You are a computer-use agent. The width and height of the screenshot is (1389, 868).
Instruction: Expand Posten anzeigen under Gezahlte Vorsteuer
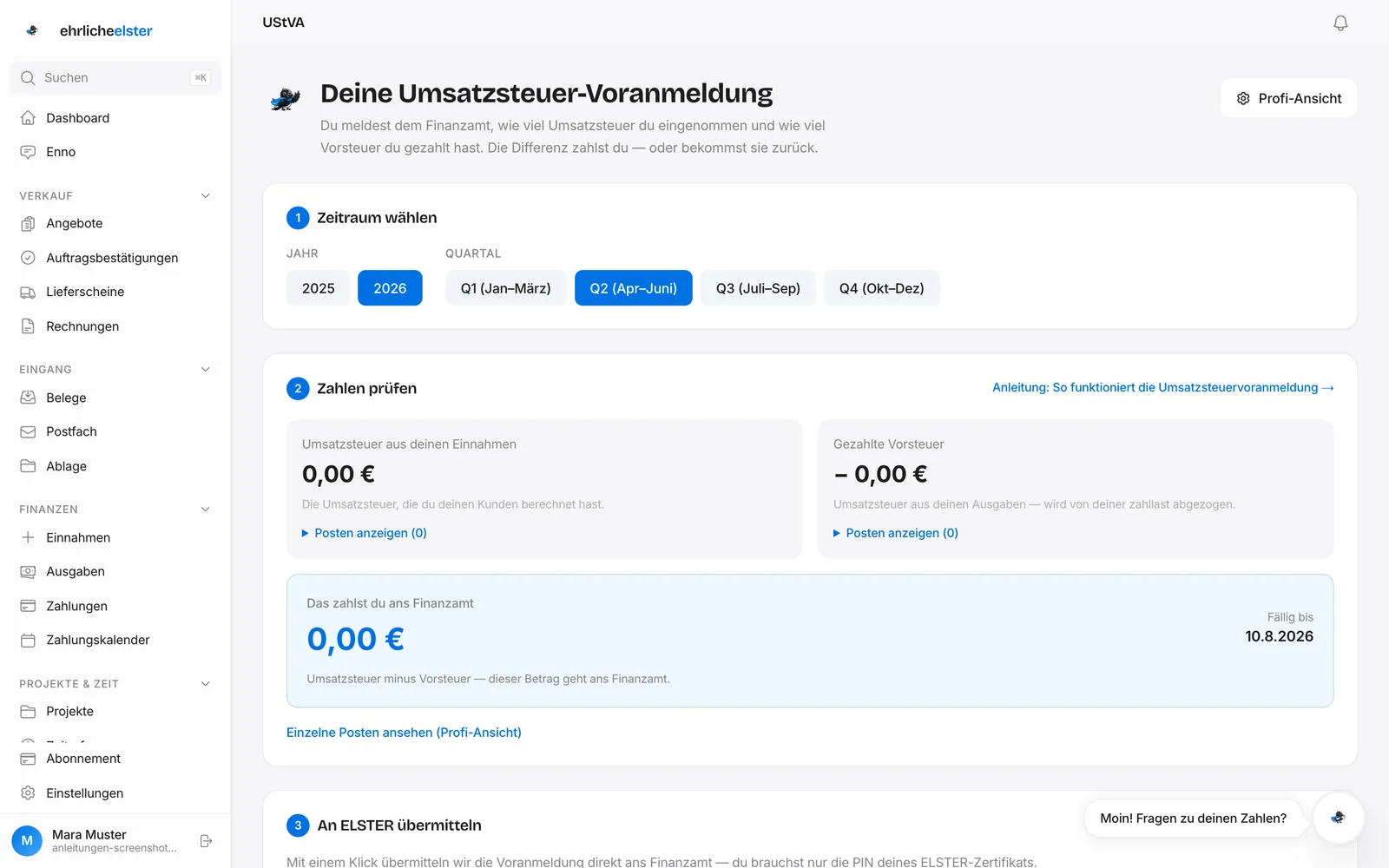(x=896, y=533)
